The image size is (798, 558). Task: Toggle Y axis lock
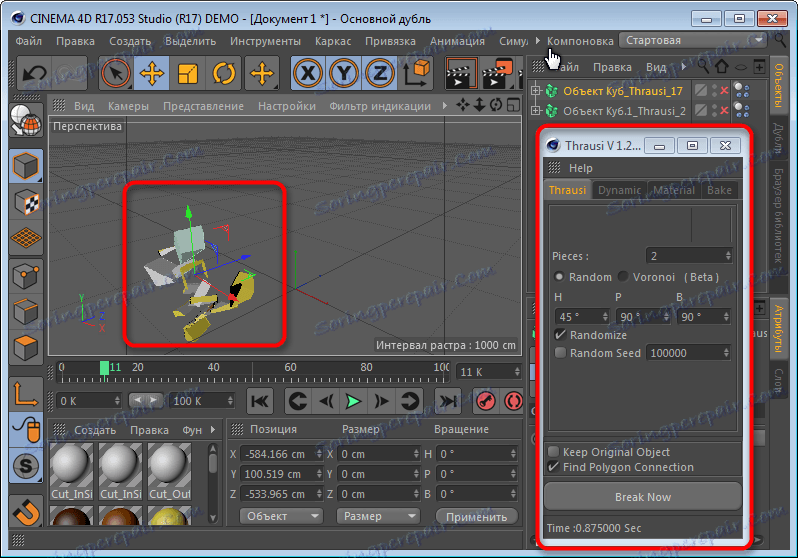344,74
